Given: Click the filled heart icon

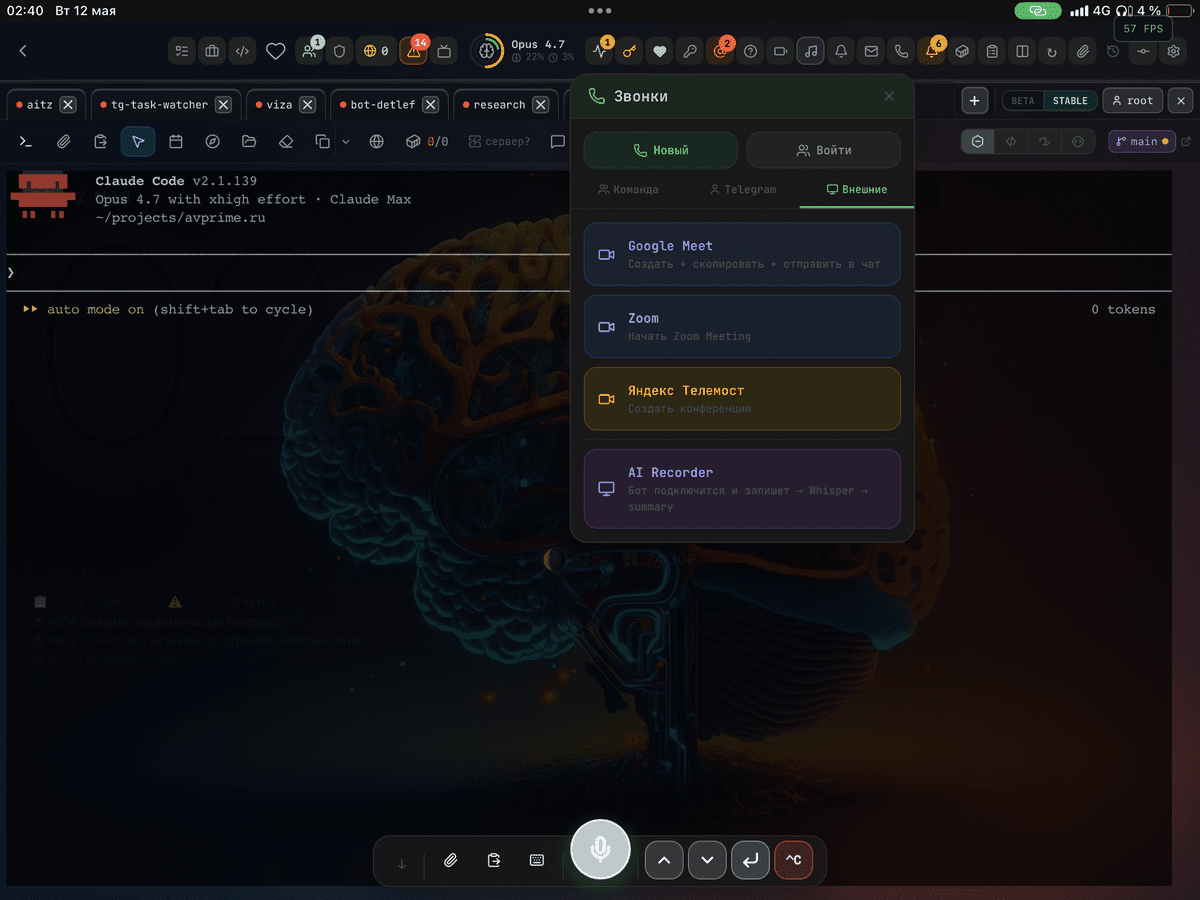Looking at the screenshot, I should pyautogui.click(x=660, y=51).
